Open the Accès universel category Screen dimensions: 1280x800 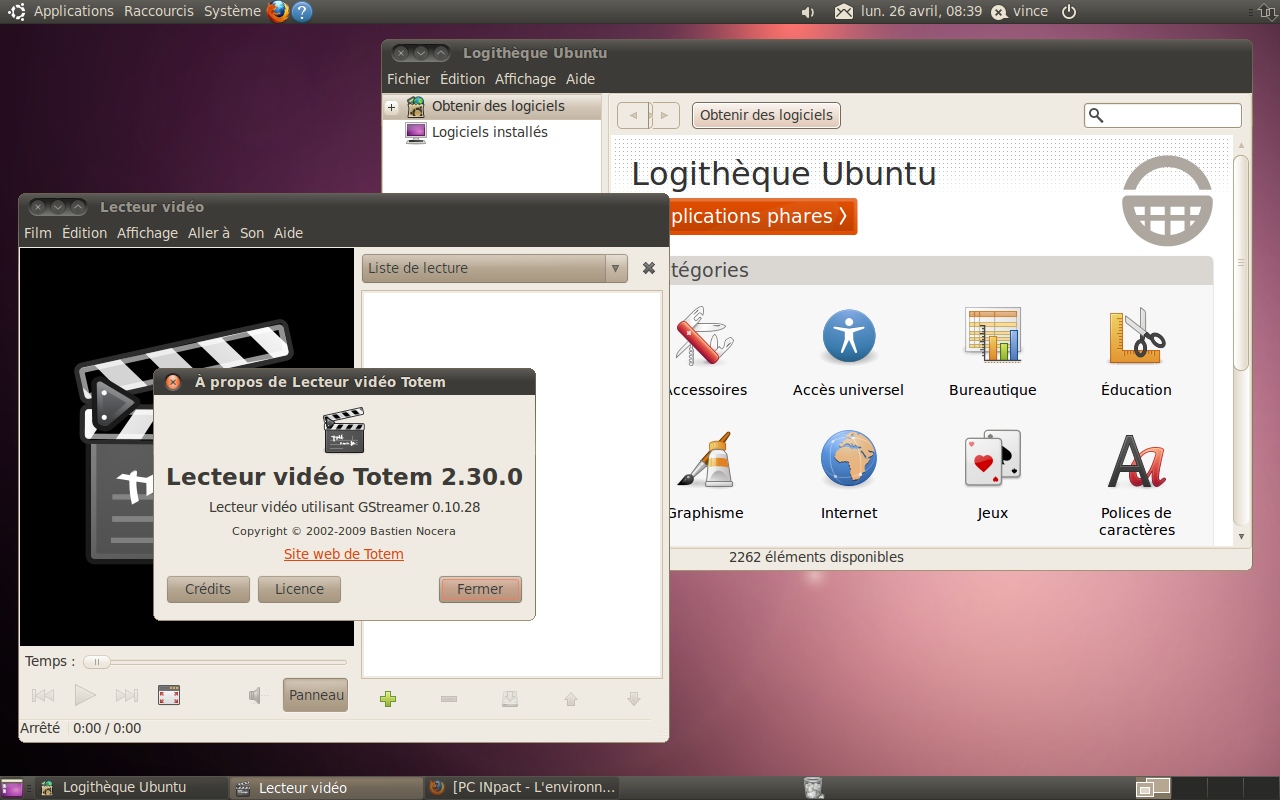pyautogui.click(x=849, y=336)
